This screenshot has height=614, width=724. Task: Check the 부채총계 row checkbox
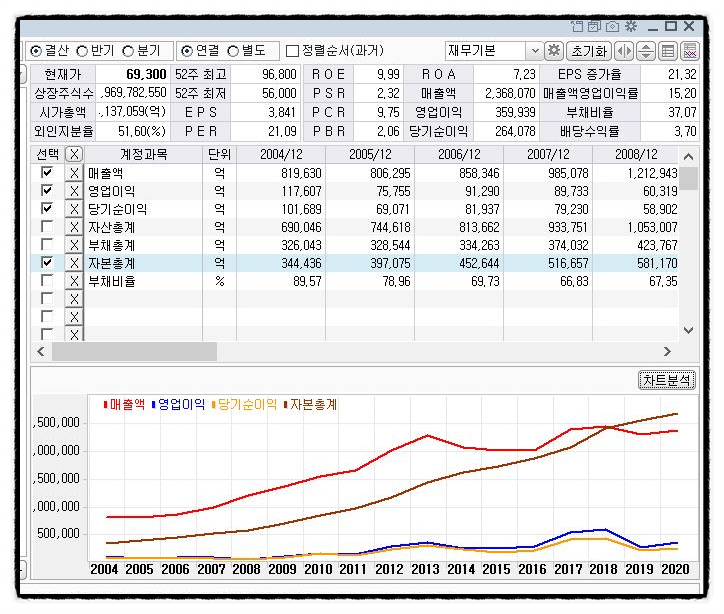(x=47, y=244)
